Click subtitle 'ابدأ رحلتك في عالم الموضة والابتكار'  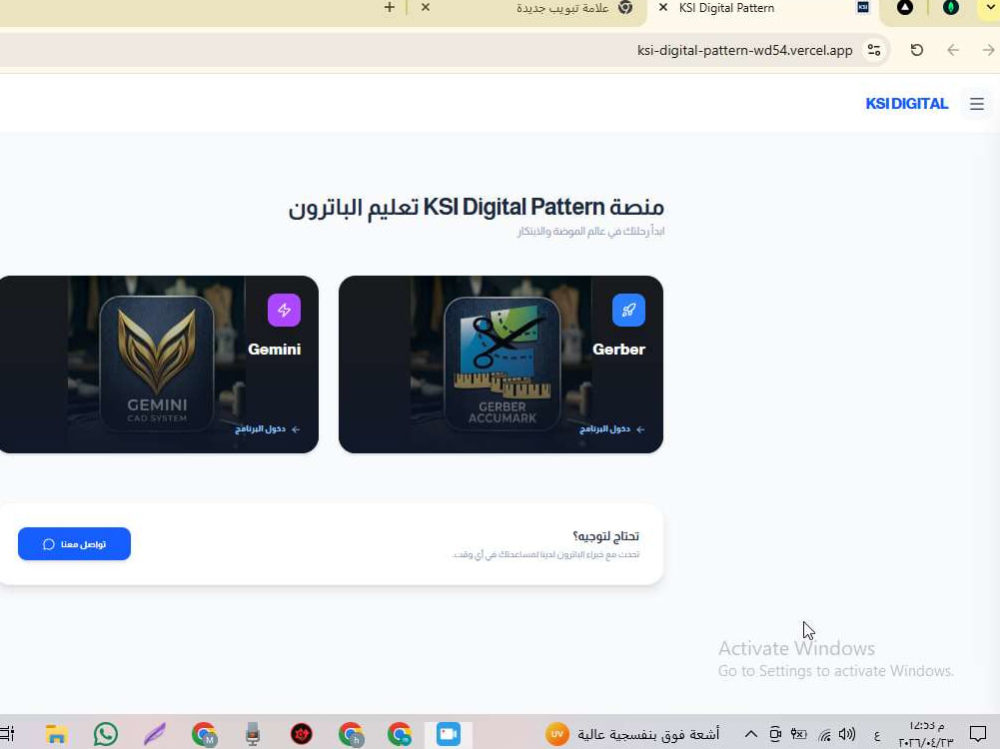coord(591,231)
